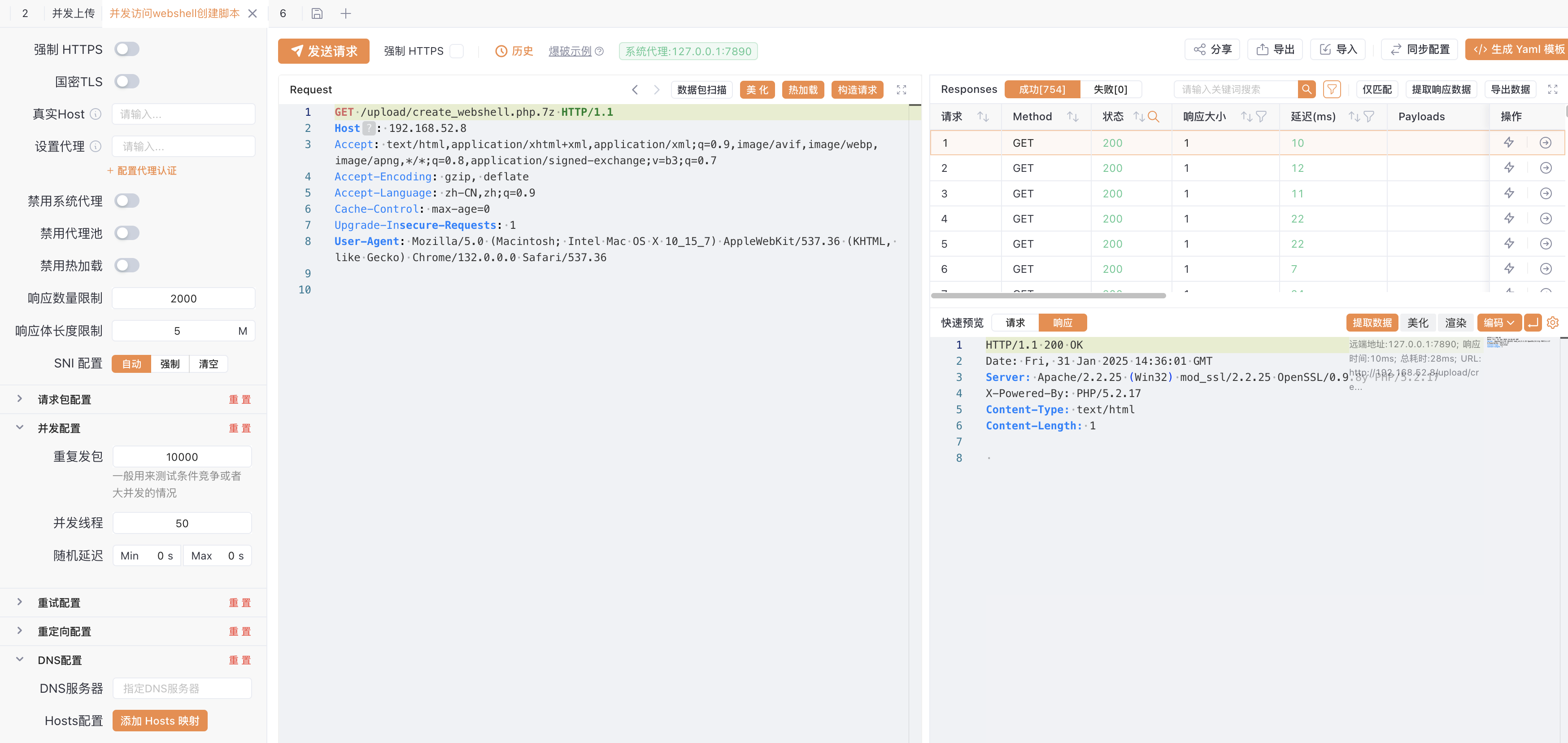Click the orange search magnifier button
The width and height of the screenshot is (1568, 743).
coord(1306,90)
